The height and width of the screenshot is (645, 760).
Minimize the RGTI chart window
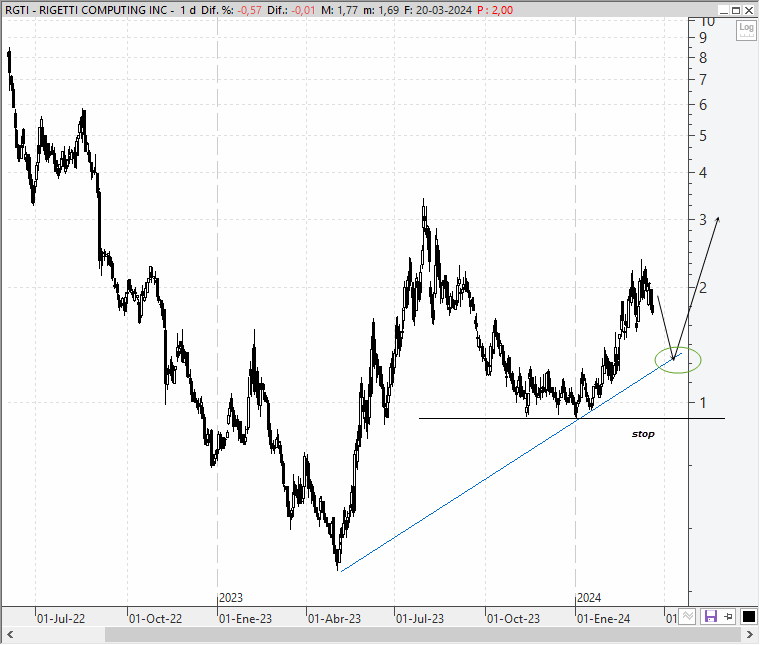pyautogui.click(x=724, y=10)
